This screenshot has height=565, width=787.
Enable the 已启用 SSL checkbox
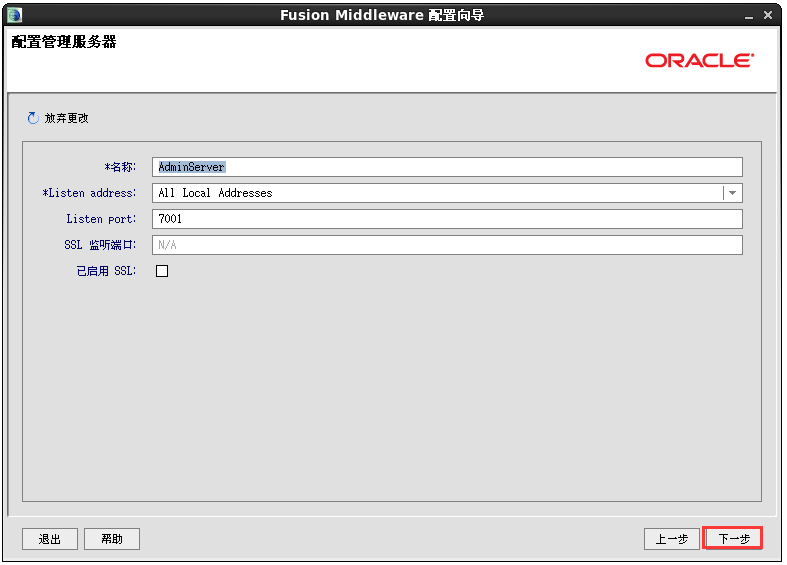162,271
